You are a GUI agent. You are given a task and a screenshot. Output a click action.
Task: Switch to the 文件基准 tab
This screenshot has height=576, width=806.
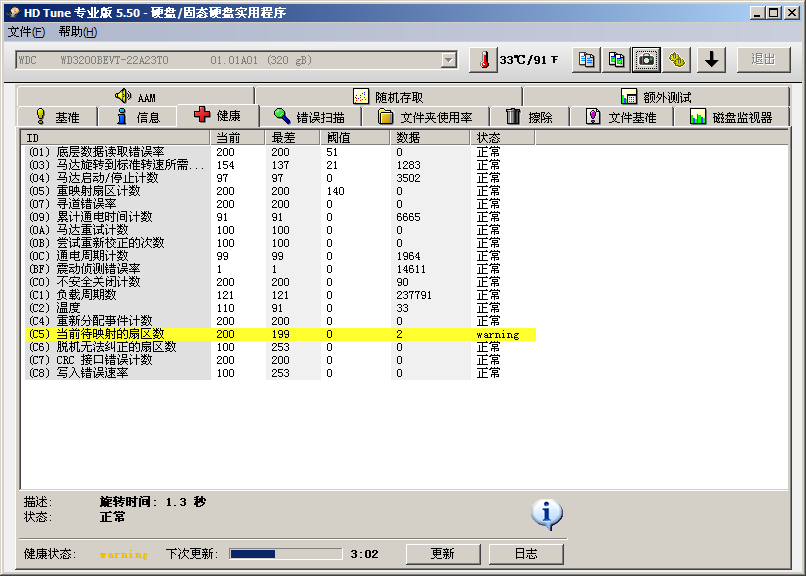coord(621,117)
